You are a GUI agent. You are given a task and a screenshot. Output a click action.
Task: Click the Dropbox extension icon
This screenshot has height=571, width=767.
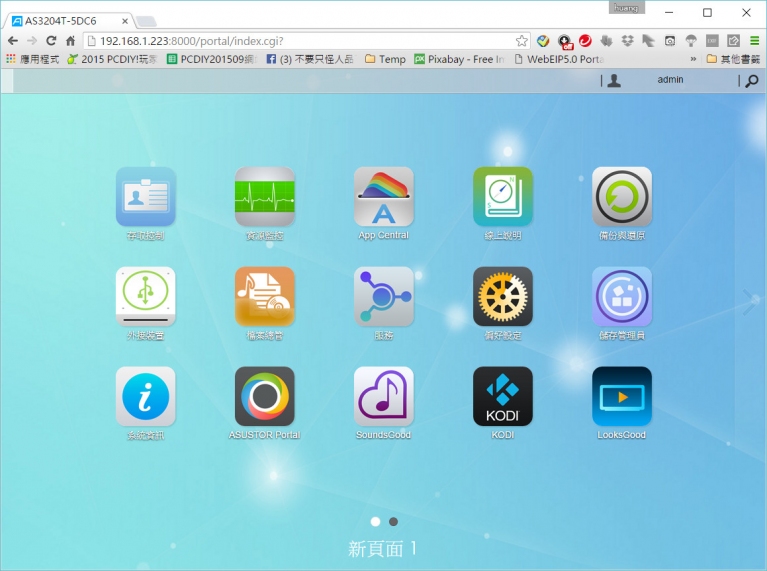[x=628, y=41]
